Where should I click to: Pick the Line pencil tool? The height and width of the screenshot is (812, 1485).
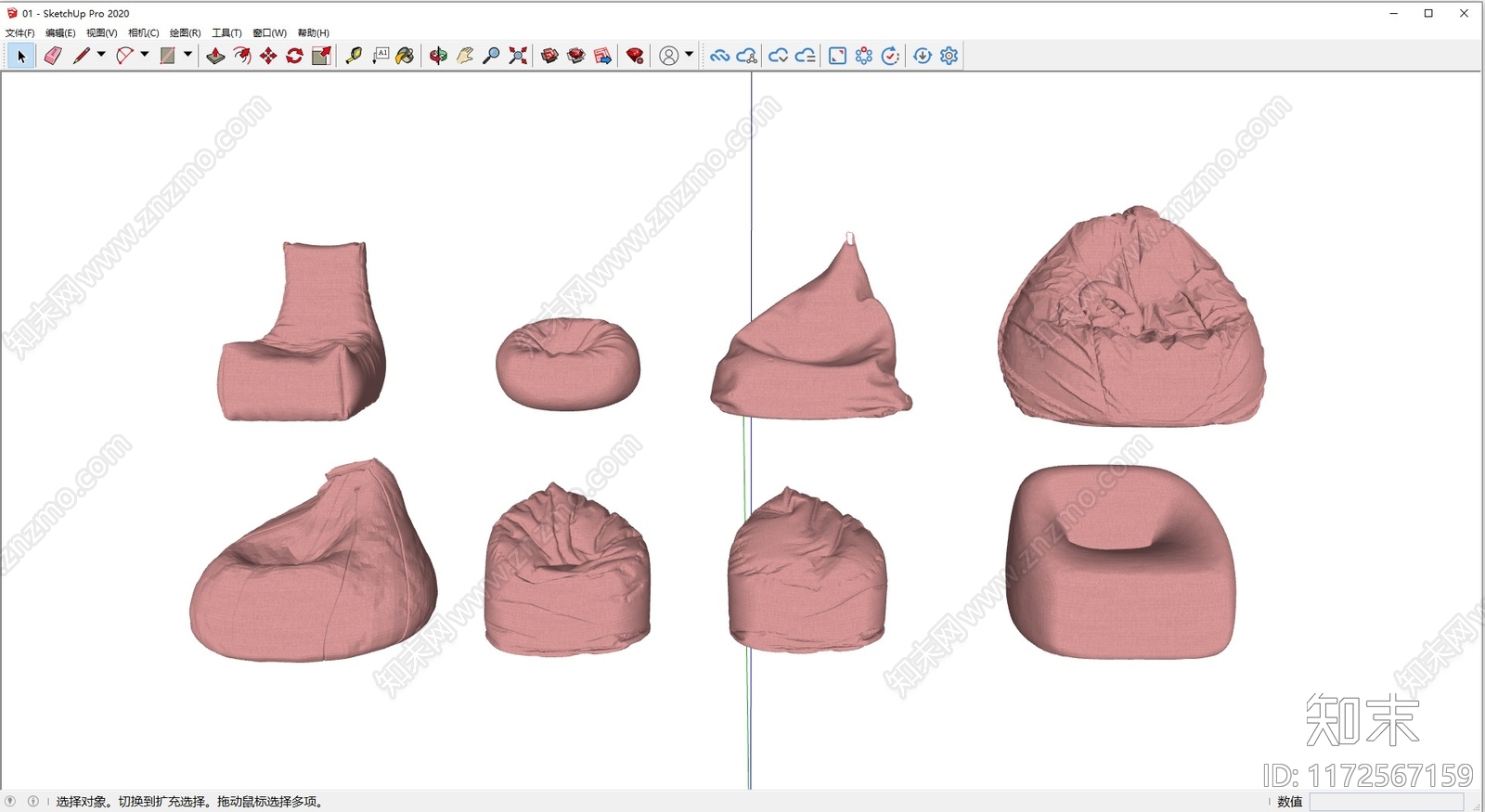click(82, 56)
